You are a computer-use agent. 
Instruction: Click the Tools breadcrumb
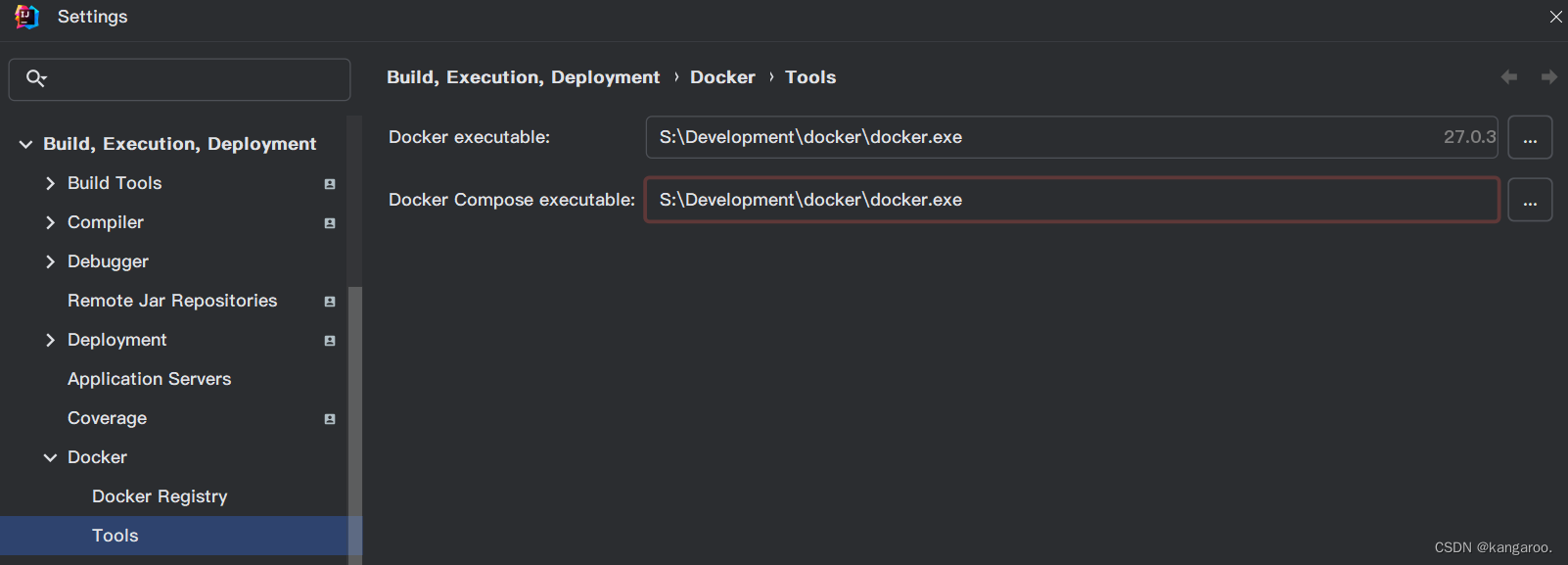pyautogui.click(x=810, y=77)
